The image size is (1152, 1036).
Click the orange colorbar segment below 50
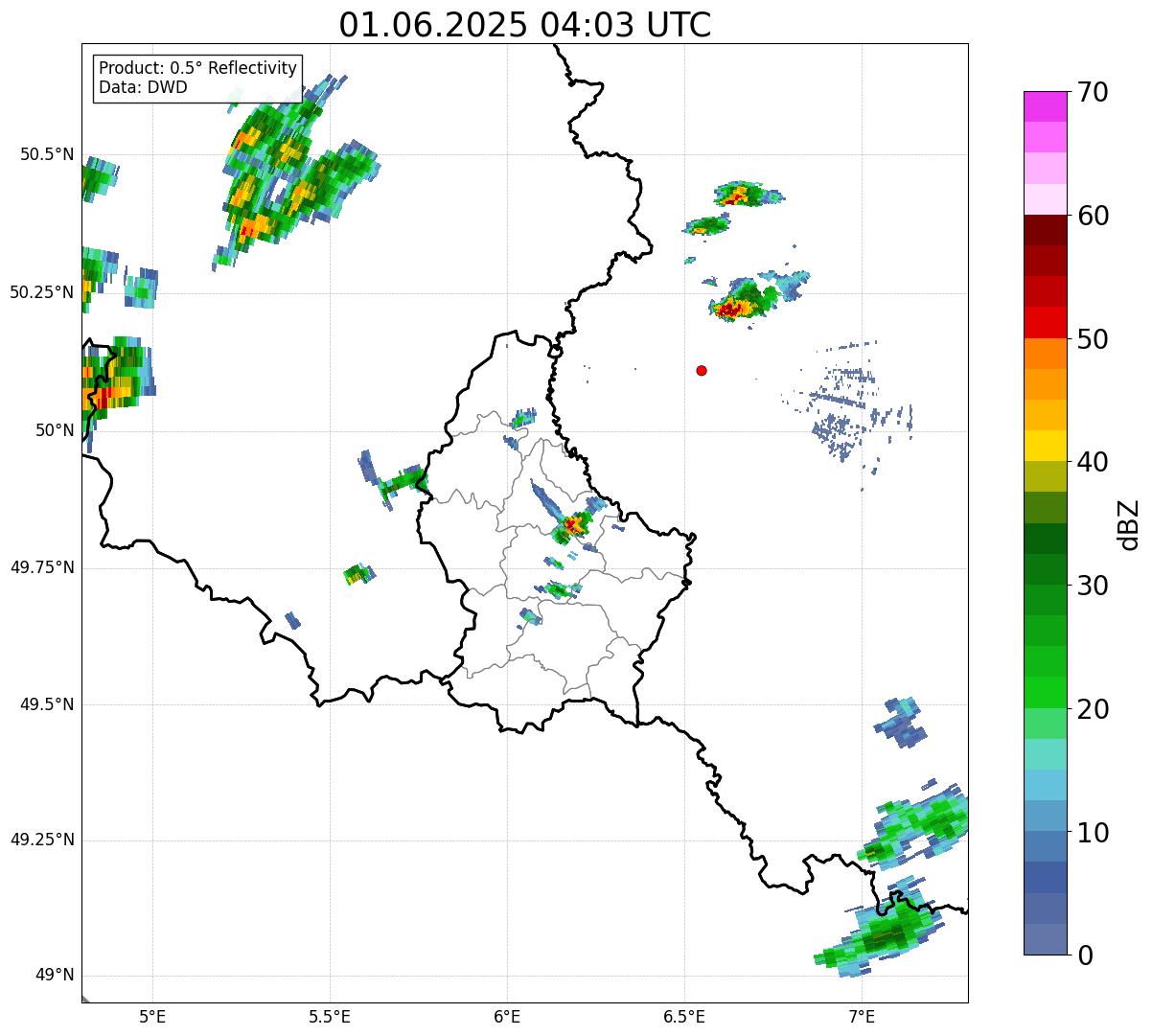click(x=1046, y=354)
